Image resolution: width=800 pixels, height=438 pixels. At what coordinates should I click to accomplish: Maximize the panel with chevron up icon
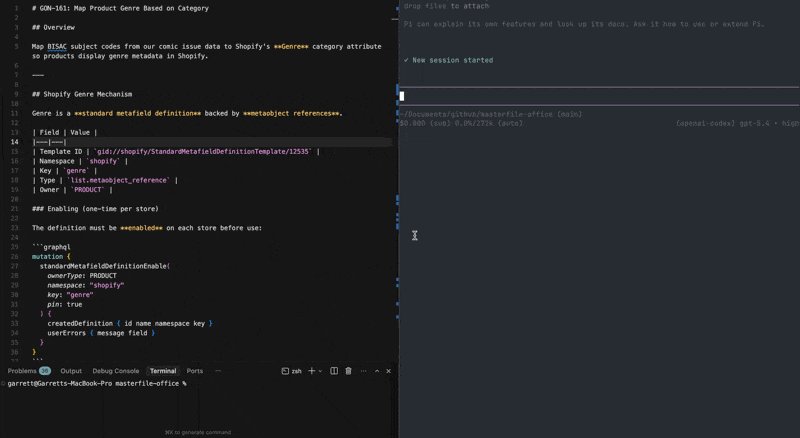377,371
